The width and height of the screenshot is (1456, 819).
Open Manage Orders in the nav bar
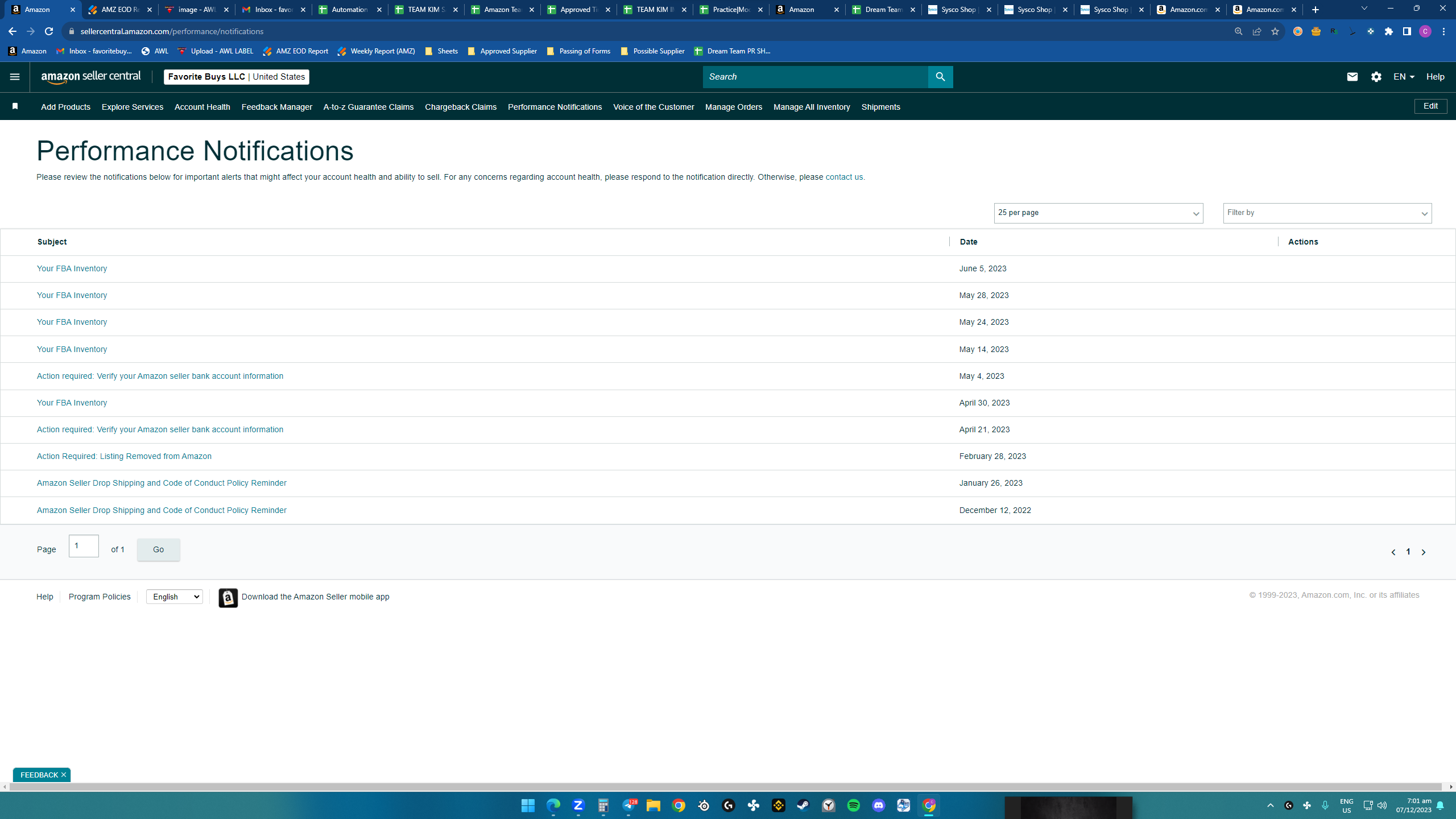(734, 107)
